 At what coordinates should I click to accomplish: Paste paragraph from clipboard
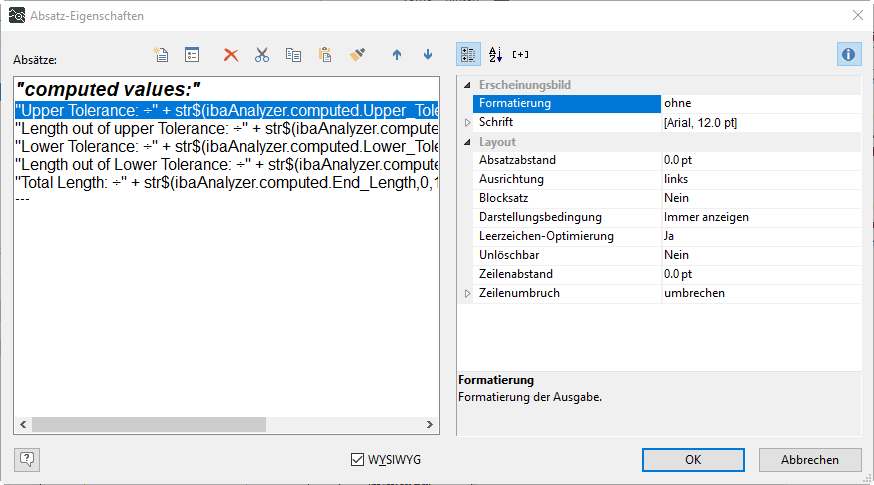pos(324,55)
